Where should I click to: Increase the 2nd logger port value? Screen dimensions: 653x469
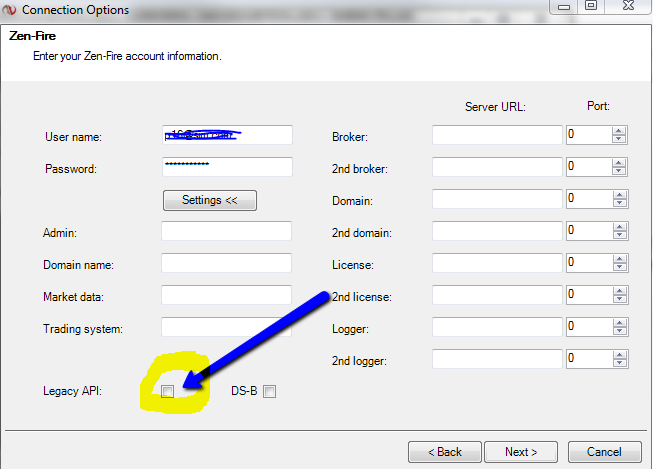pos(620,355)
